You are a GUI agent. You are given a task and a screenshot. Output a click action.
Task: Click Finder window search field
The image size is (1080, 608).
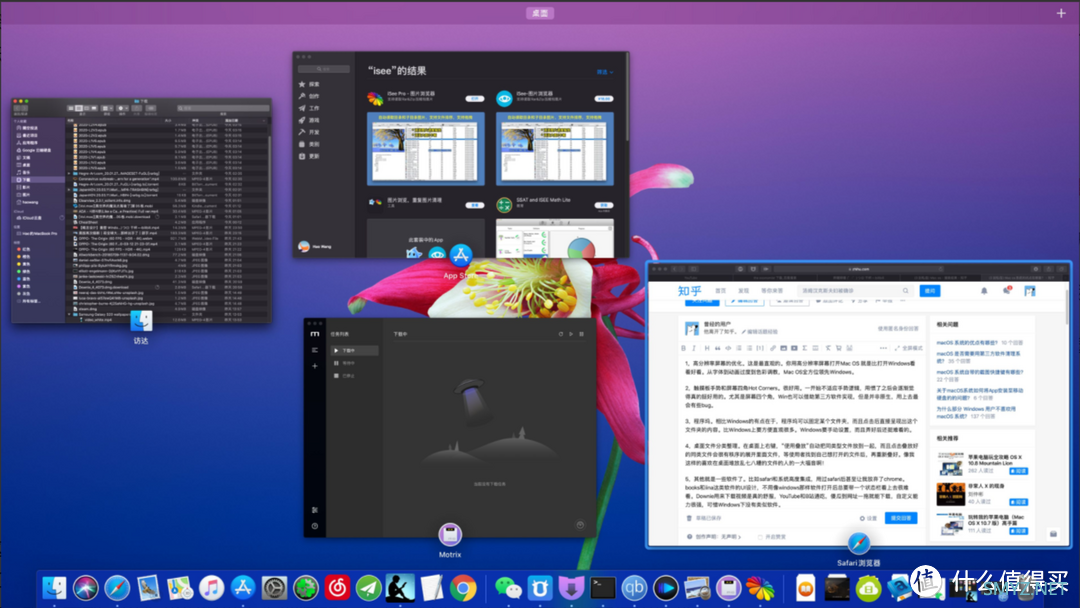click(x=223, y=108)
